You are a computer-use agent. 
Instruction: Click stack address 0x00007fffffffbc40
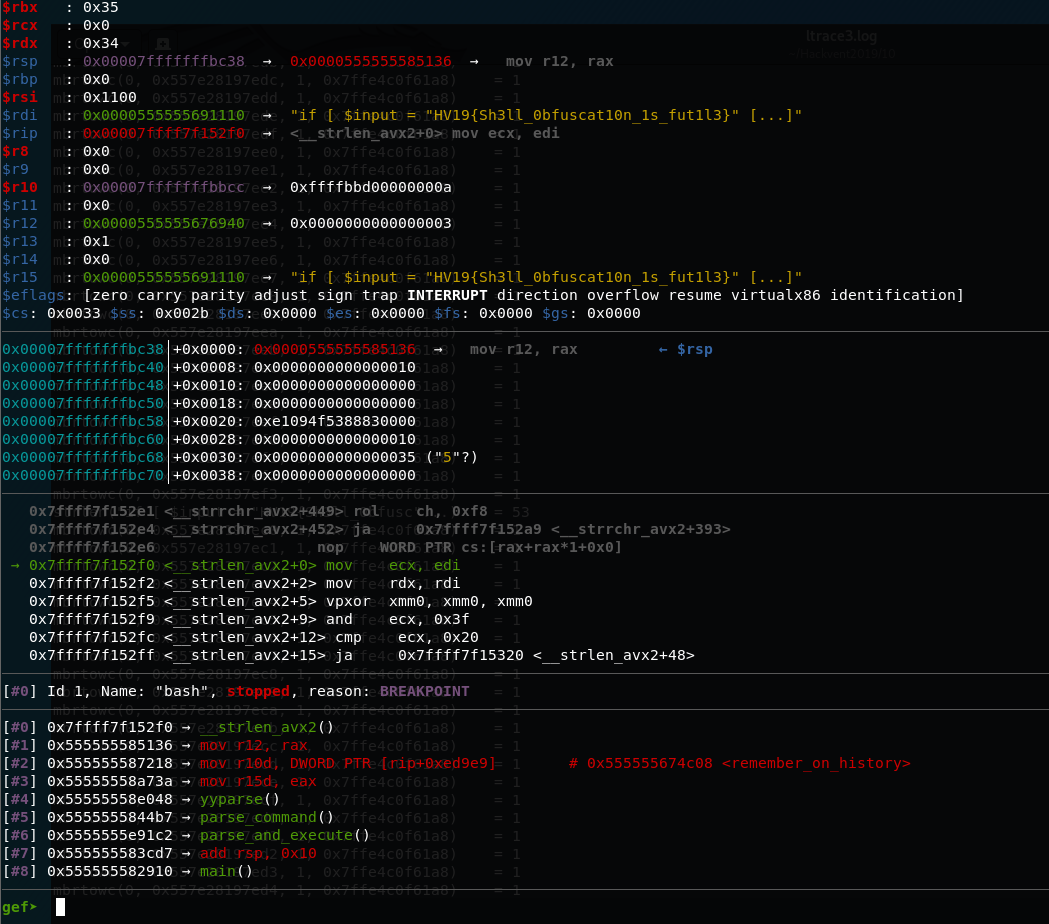point(83,368)
